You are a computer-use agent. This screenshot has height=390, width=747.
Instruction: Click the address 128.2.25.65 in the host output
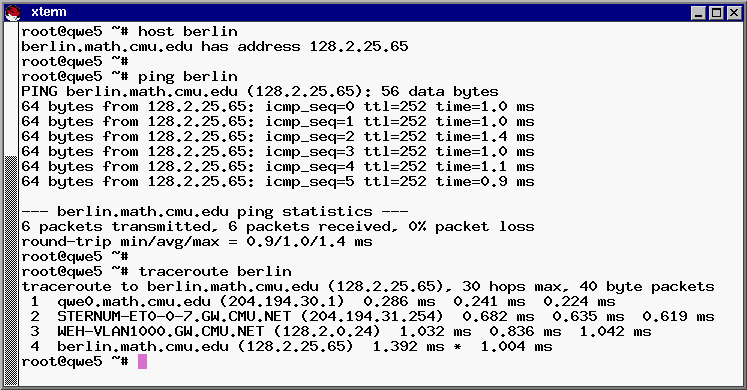359,46
